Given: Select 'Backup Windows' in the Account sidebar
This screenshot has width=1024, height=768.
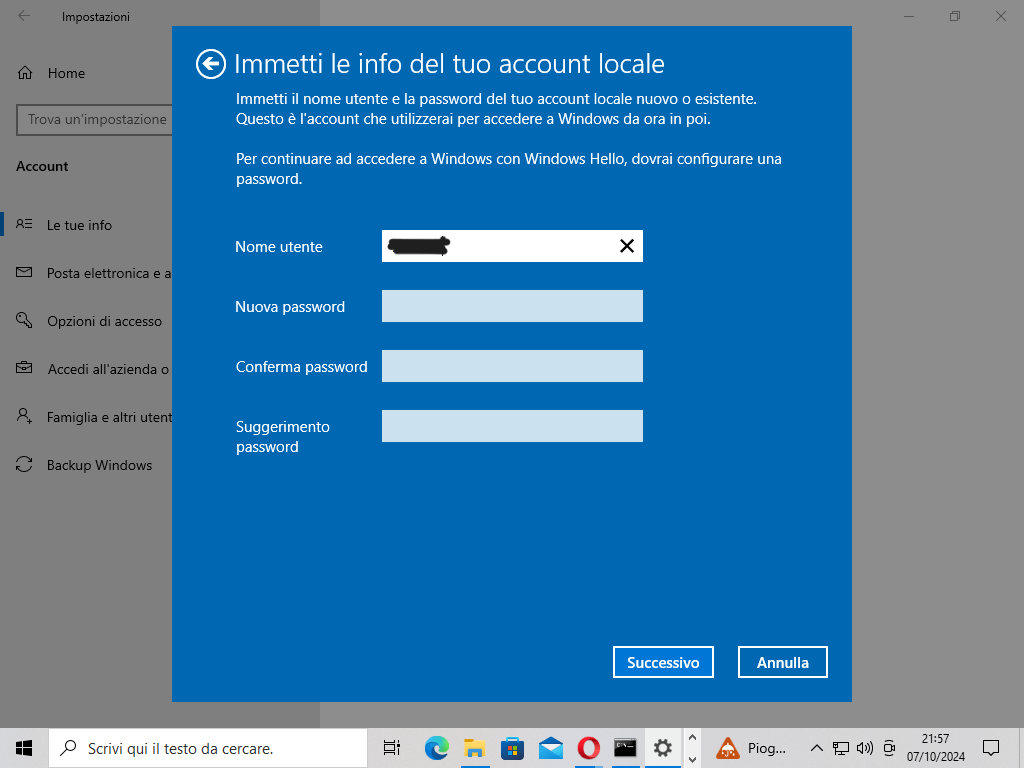Looking at the screenshot, I should point(100,465).
